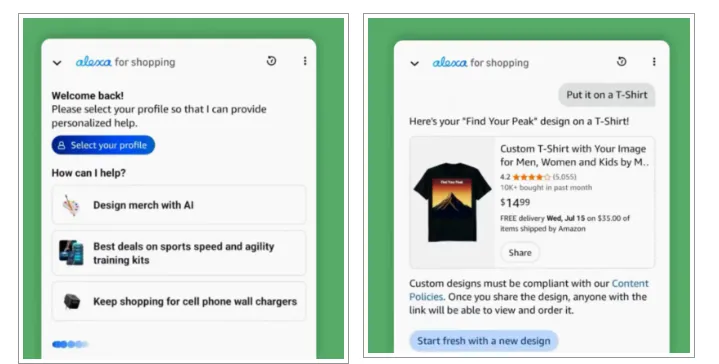Screen dimensions: 719x364
Task: Select Keep shopping for cell phone wall chargers
Action: [x=179, y=301]
